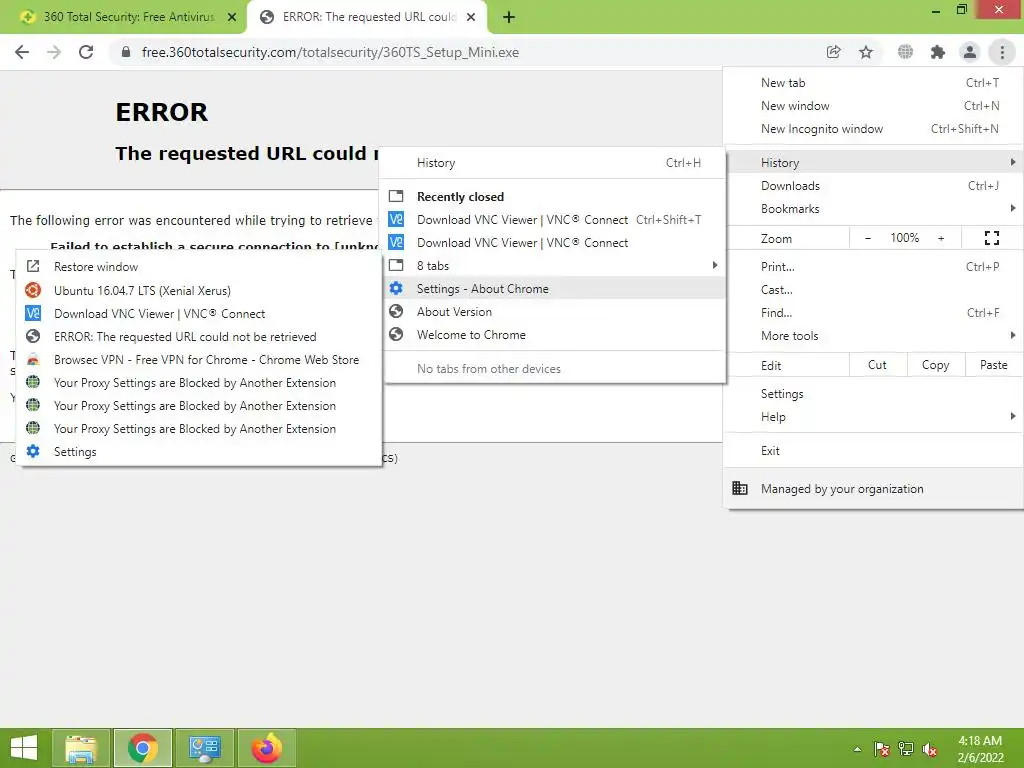
Task: Decrease zoom with the minus button
Action: point(868,238)
